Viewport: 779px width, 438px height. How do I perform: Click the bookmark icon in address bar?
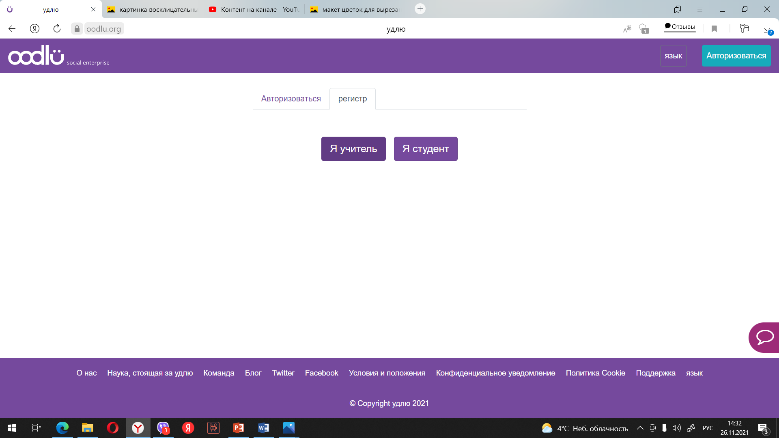(714, 29)
